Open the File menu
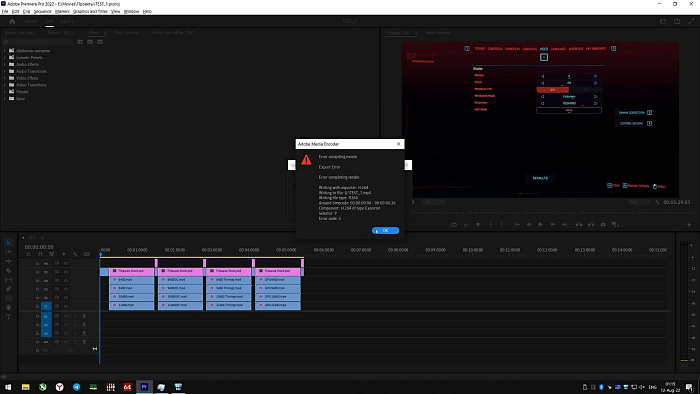700x394 pixels. (x=5, y=11)
